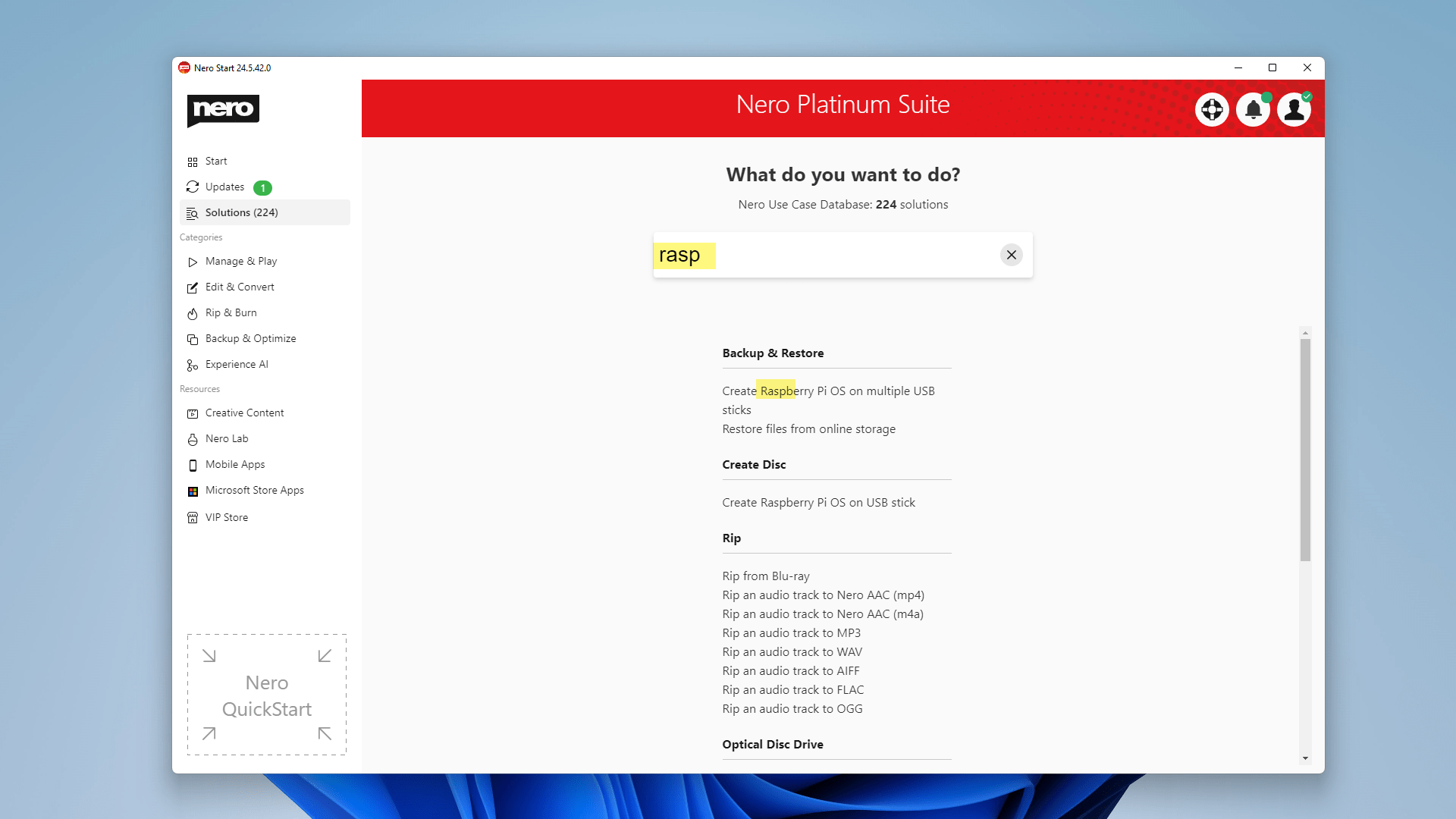Viewport: 1456px width, 819px height.
Task: Click the Backup & Optimize category icon
Action: pos(193,339)
